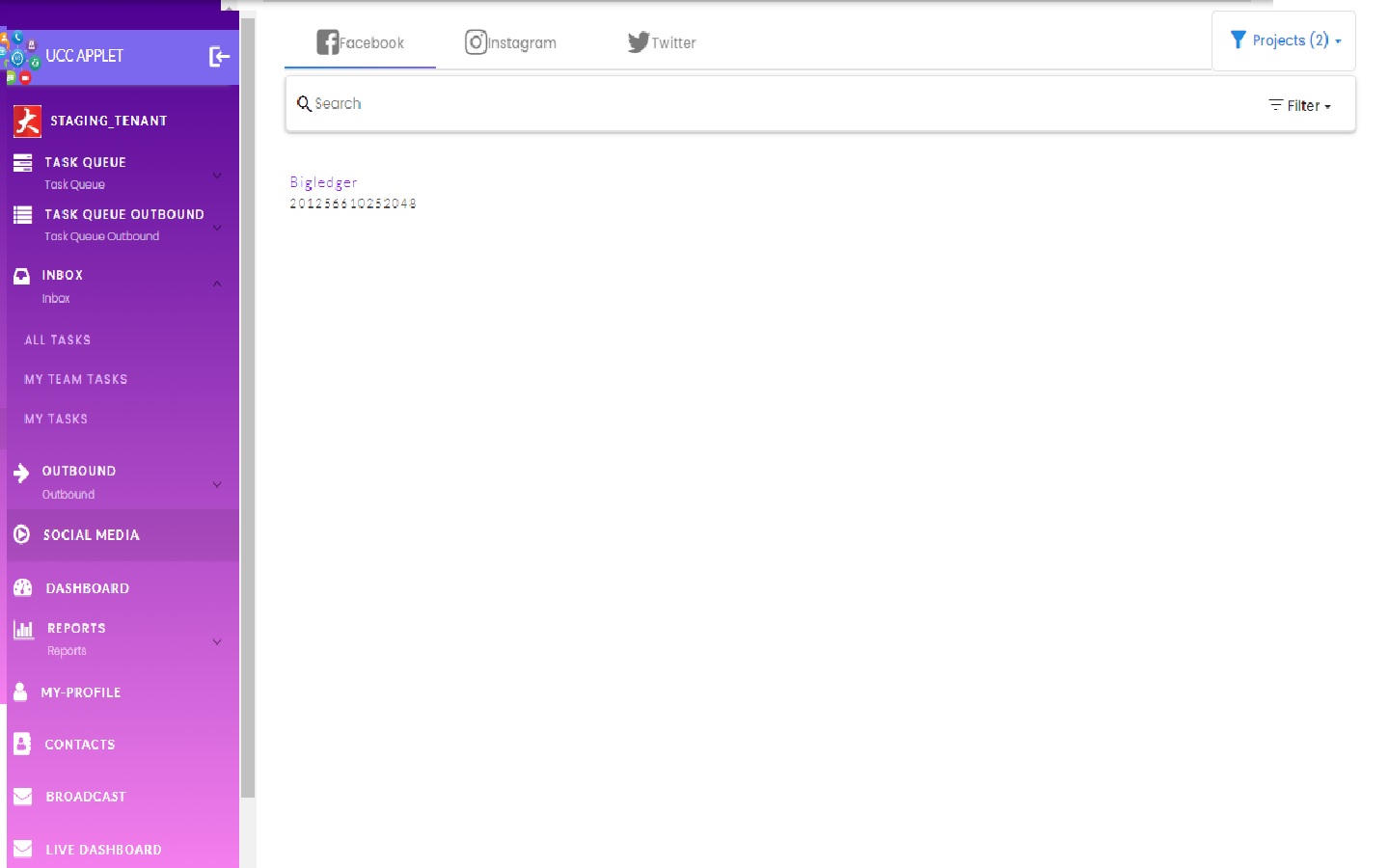Viewport: 1389px width, 868px height.
Task: Click the Broadcast envelope icon
Action: click(x=23, y=797)
